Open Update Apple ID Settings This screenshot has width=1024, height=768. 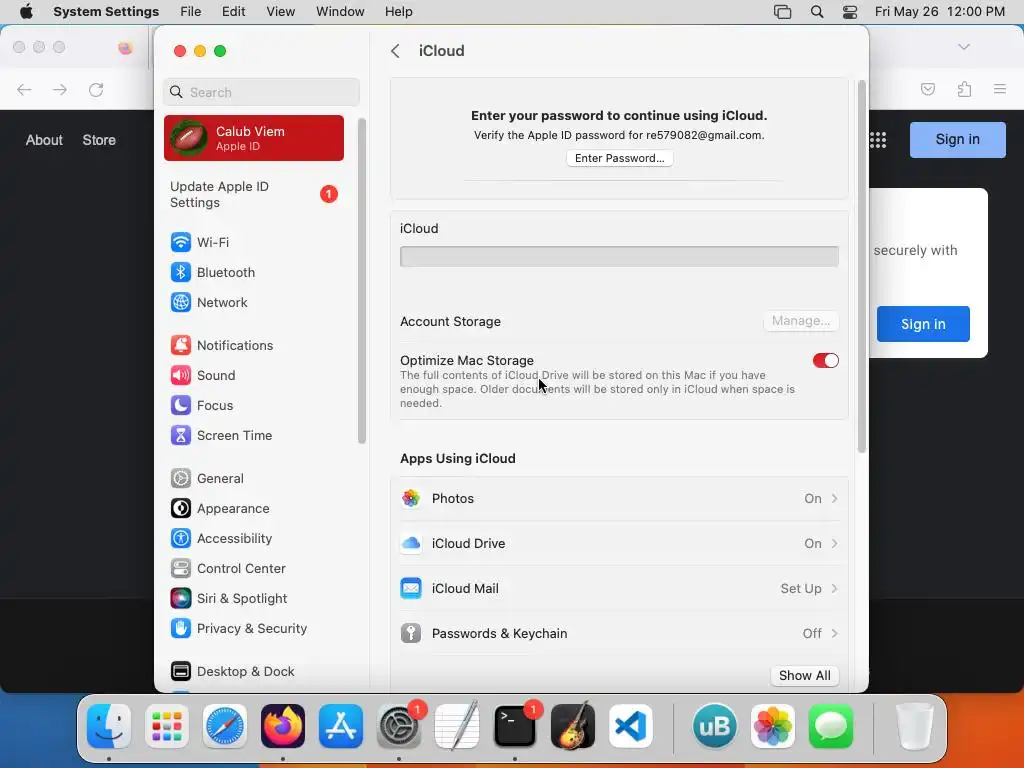(254, 195)
